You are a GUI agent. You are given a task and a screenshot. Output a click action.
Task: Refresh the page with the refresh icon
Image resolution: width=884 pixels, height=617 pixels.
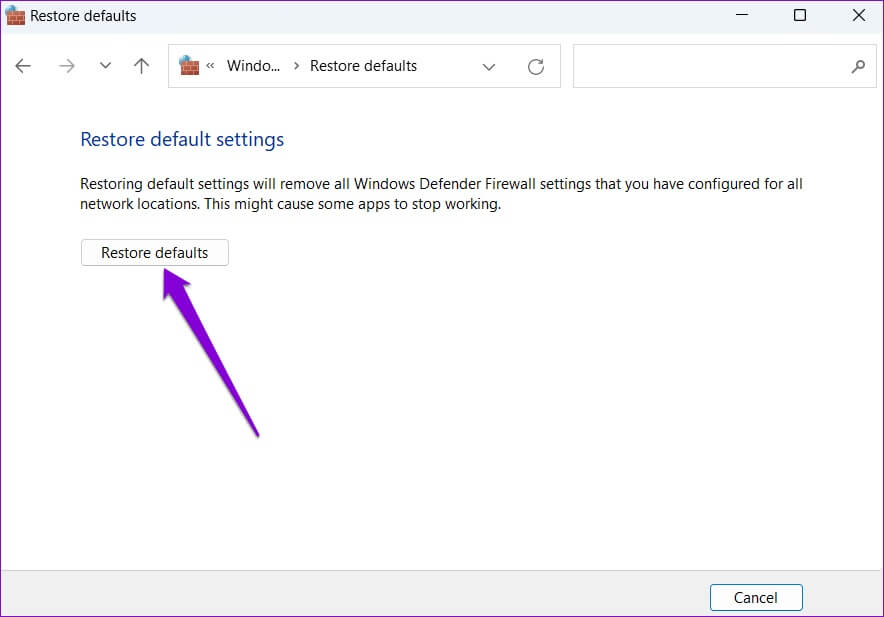536,66
